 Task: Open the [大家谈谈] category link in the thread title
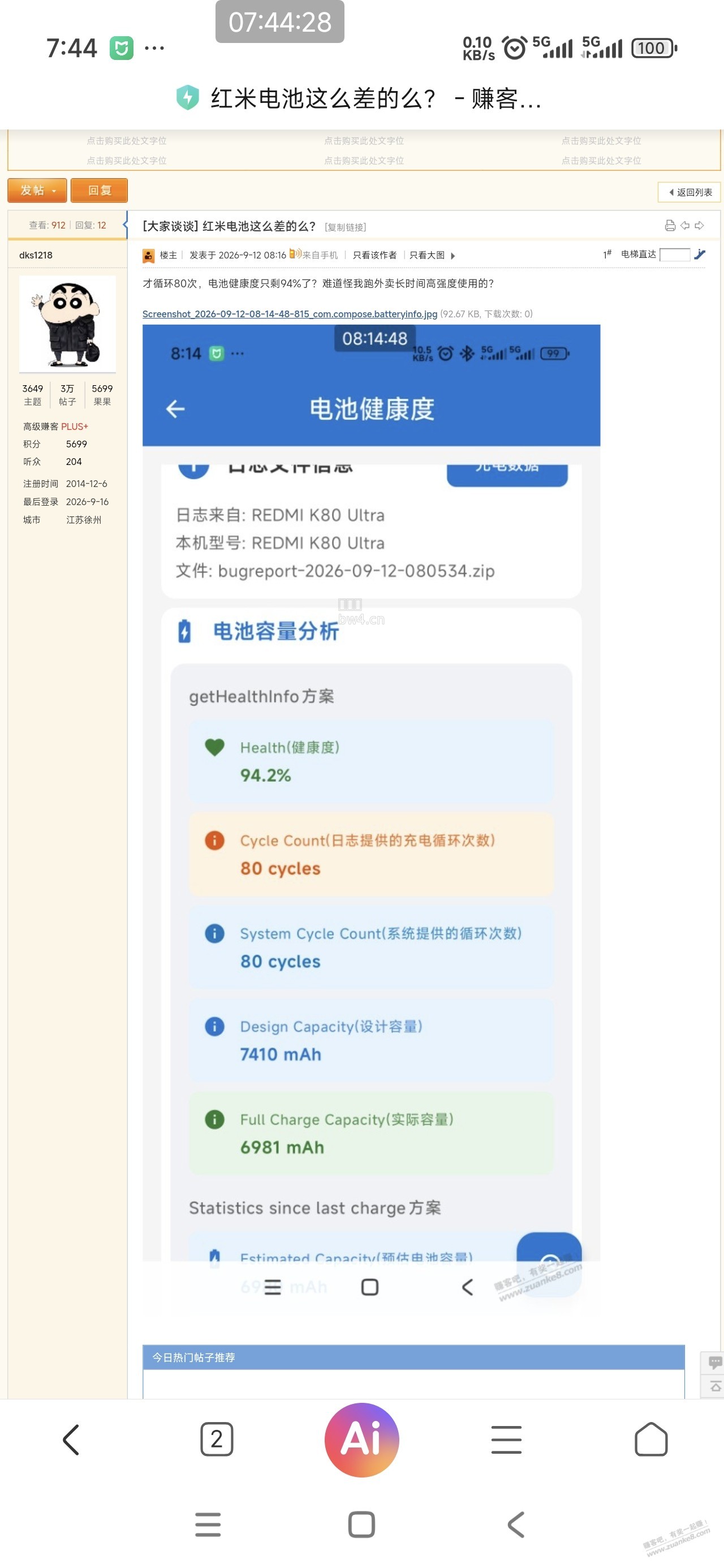tap(170, 226)
